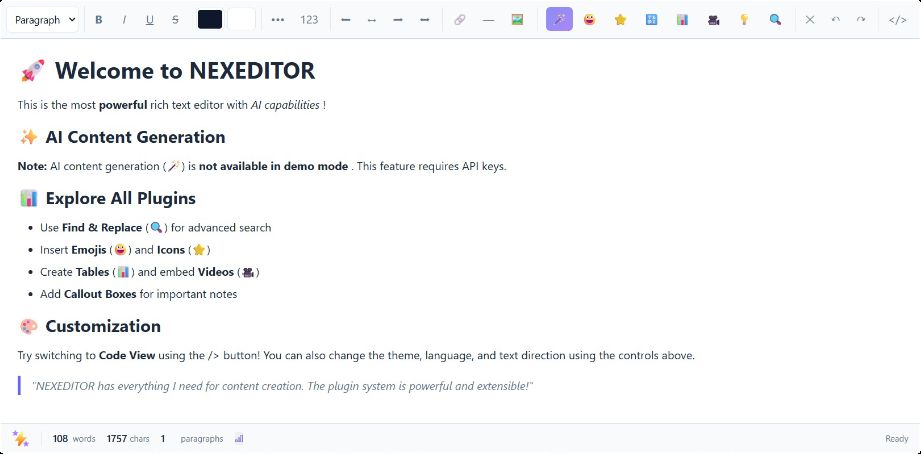Insert a numbered list with 123 button
The width and height of the screenshot is (921, 454).
coord(309,19)
